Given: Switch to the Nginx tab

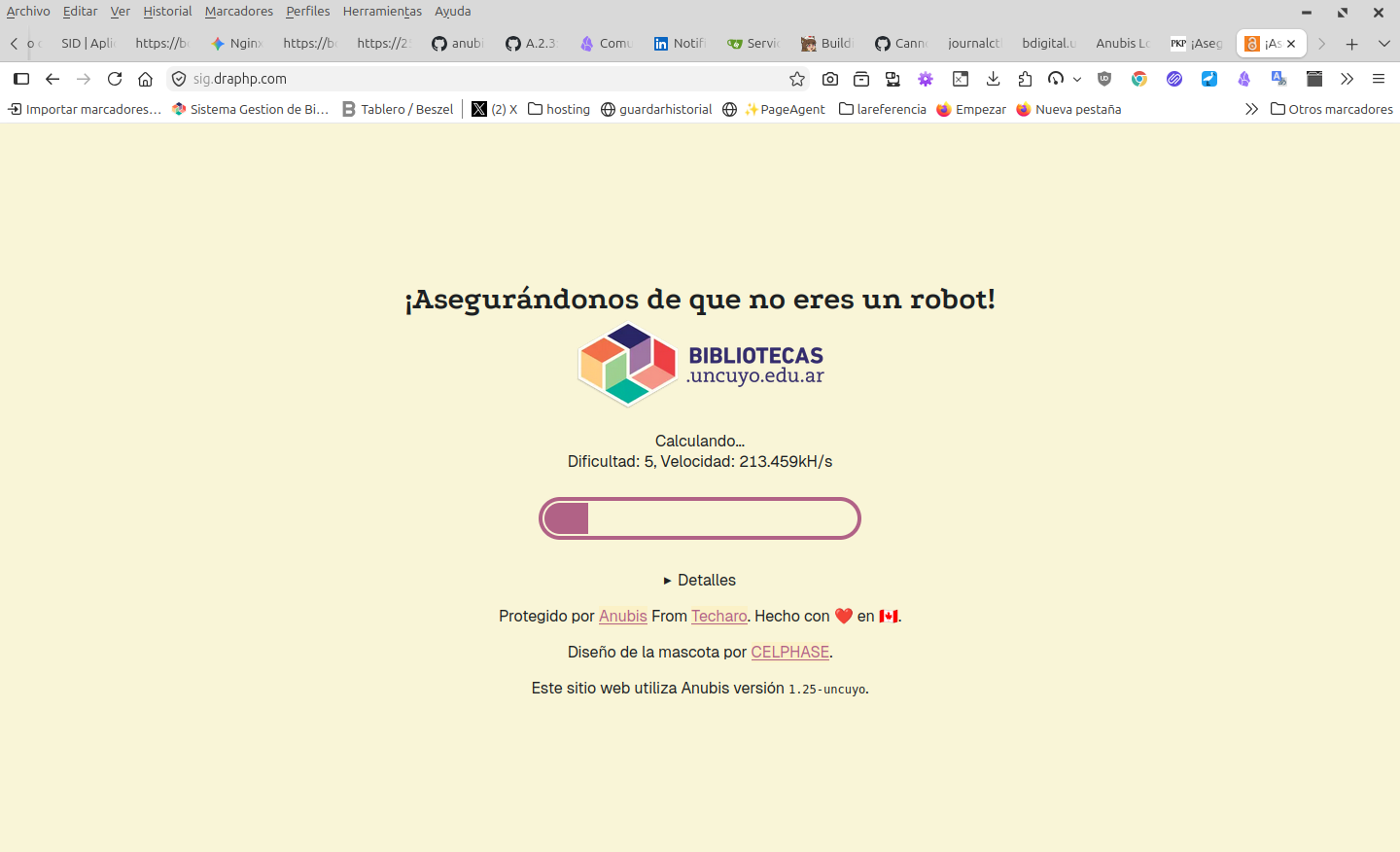Looking at the screenshot, I should pyautogui.click(x=237, y=44).
